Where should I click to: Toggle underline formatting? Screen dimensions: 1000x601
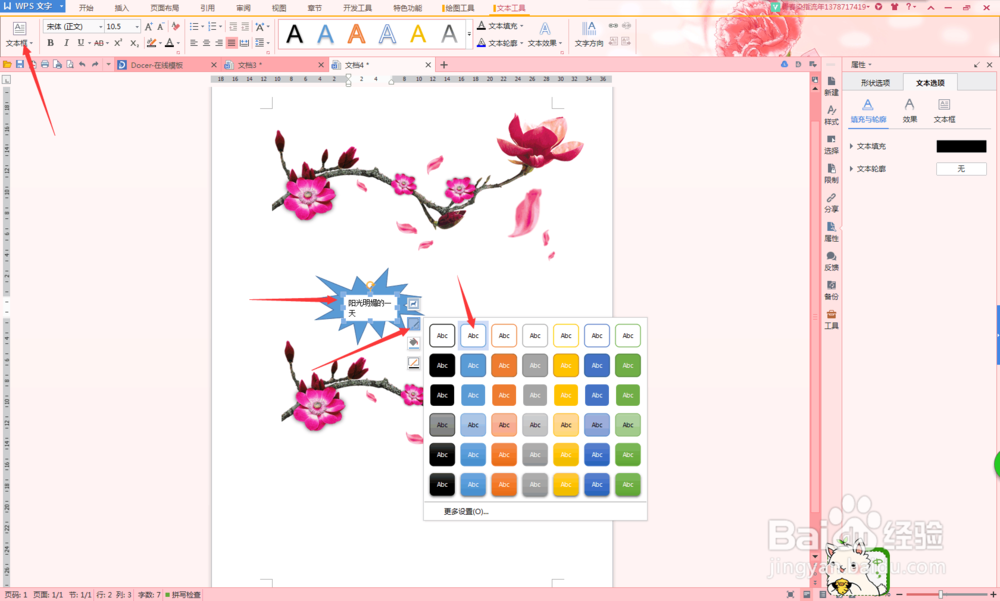click(77, 43)
